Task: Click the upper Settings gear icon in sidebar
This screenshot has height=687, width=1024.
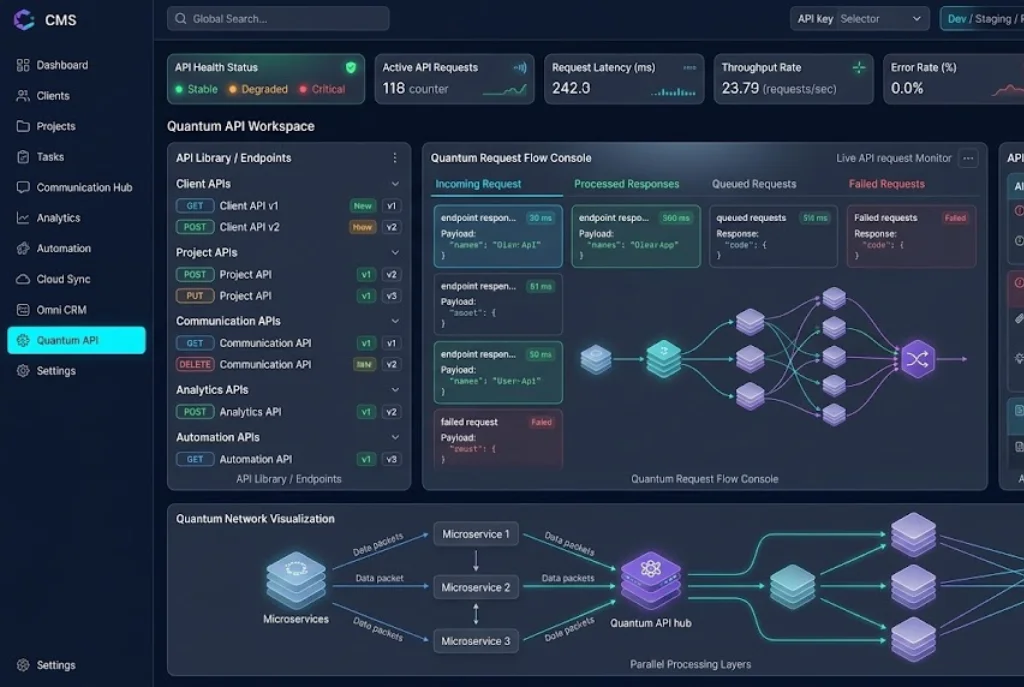Action: pyautogui.click(x=23, y=371)
